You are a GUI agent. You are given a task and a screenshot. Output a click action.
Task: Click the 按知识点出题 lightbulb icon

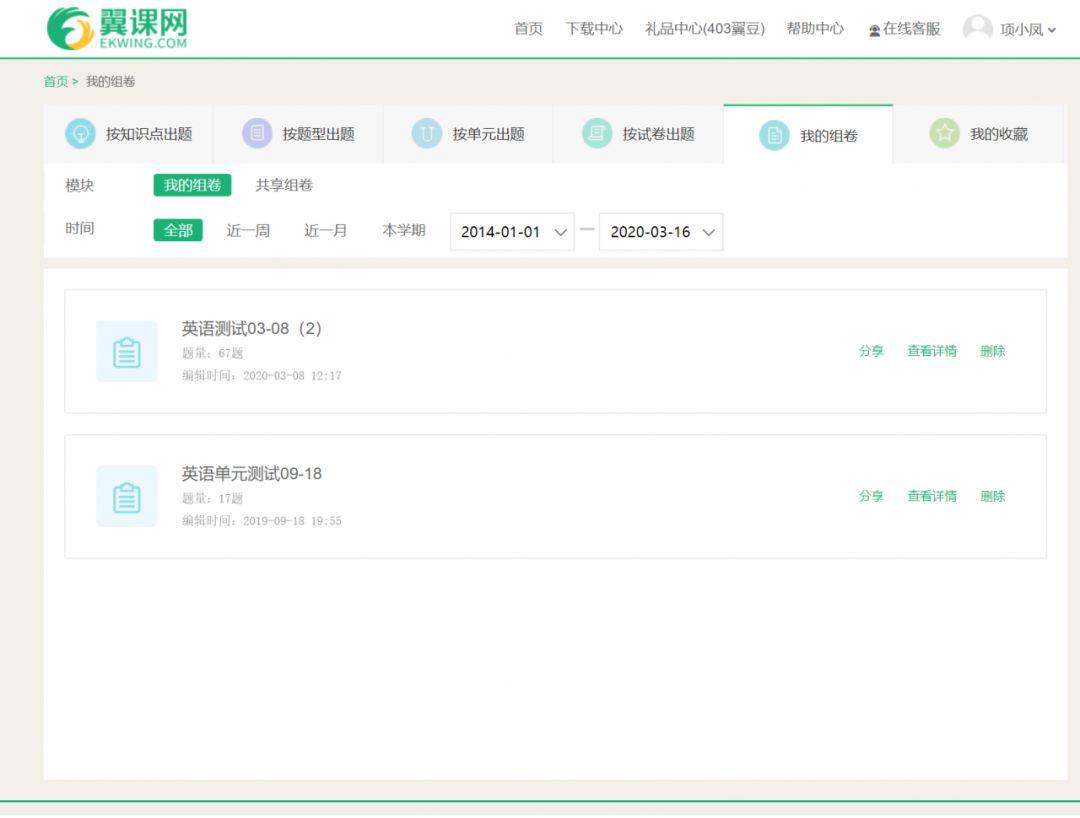[80, 133]
